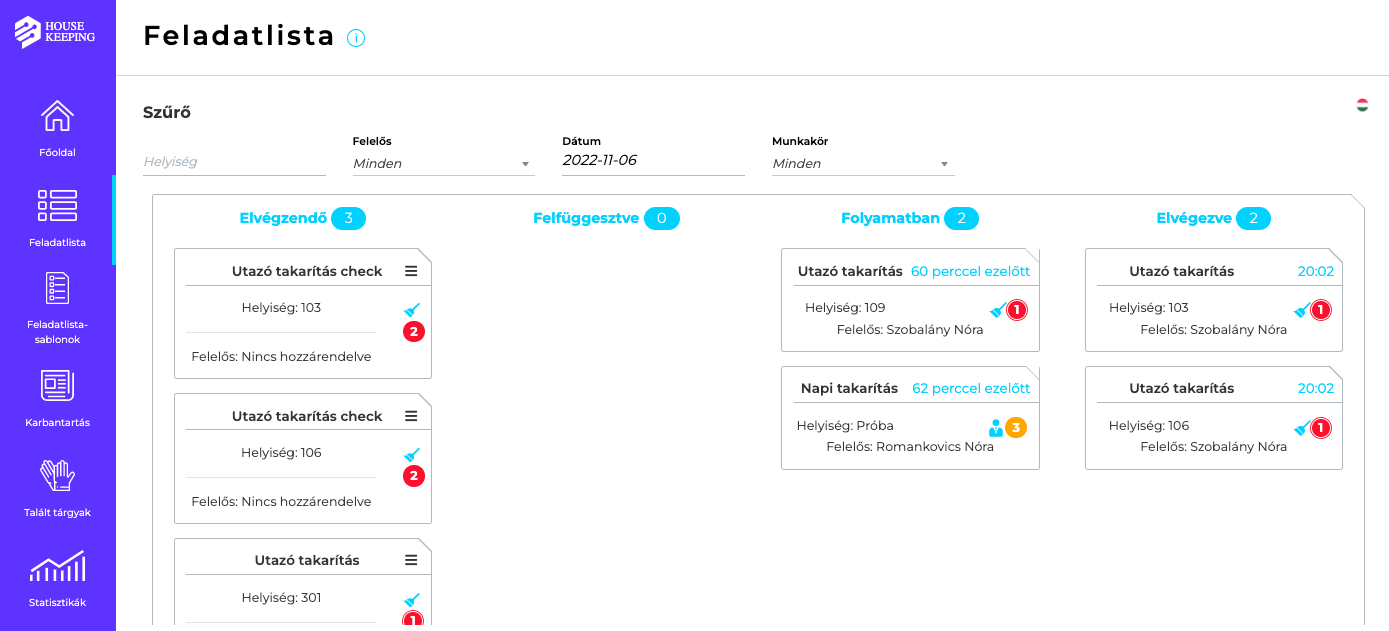Open Statisztikák chart icon
1389x631 pixels.
57,567
